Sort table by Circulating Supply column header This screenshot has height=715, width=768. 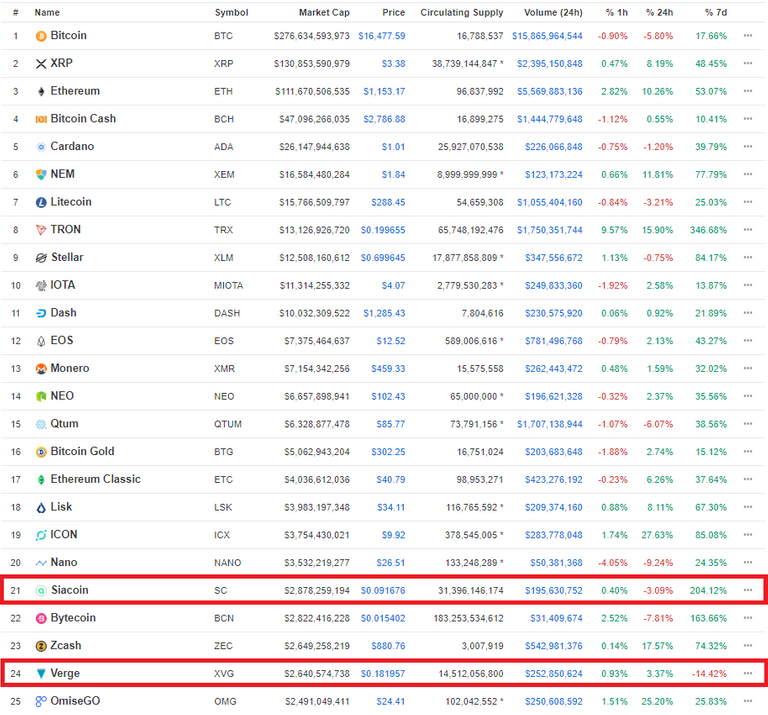(462, 13)
